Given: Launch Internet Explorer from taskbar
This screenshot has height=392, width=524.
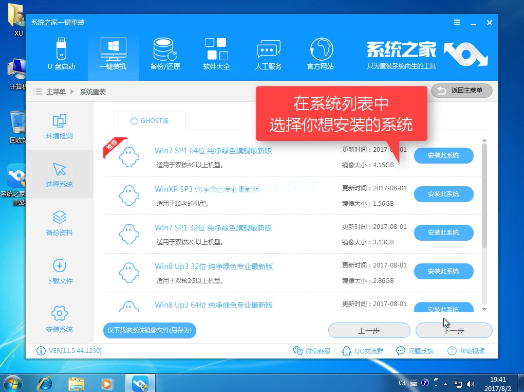Looking at the screenshot, I should pos(45,383).
